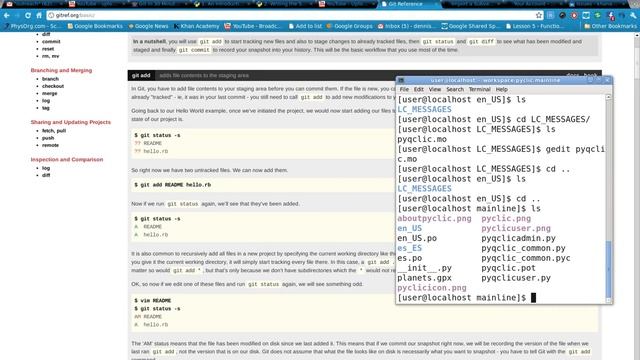
Task: Open the Google Bookmarks bookmark
Action: tap(95, 26)
